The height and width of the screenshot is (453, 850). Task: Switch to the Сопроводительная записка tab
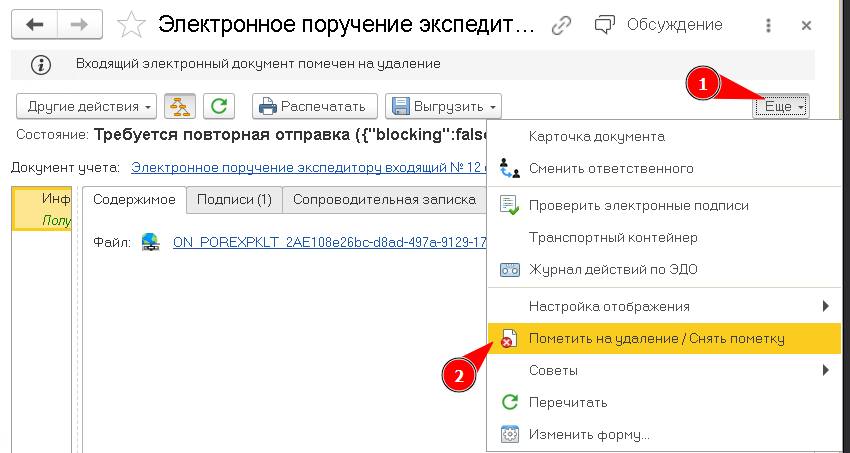[384, 199]
